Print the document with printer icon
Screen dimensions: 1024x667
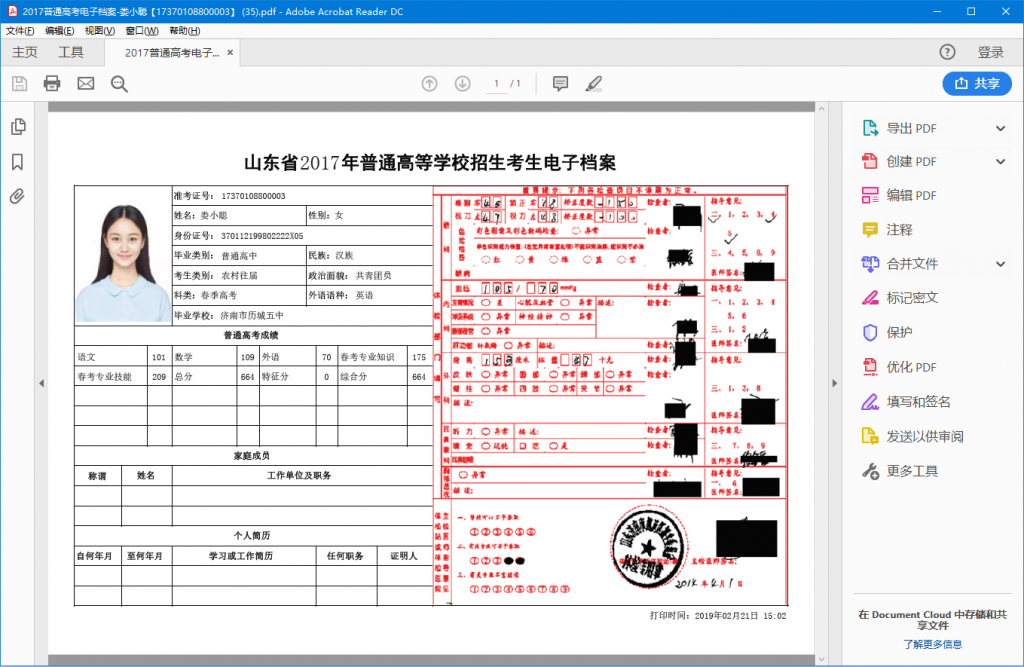[52, 84]
